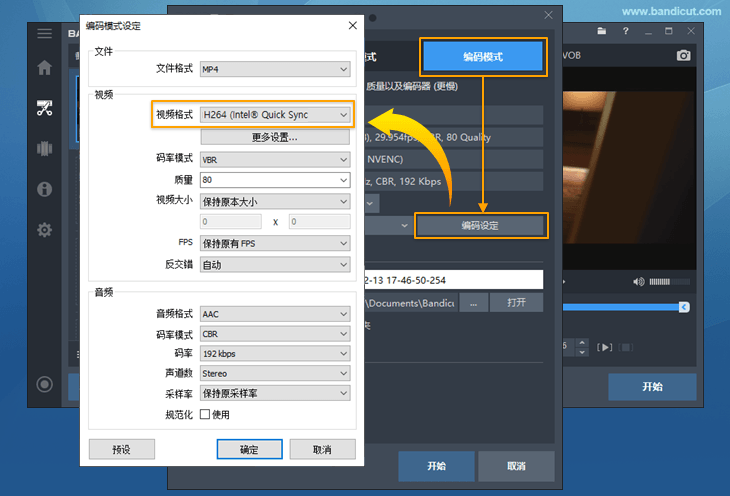Open the Split tool in sidebar
The height and width of the screenshot is (496, 730).
pyautogui.click(x=45, y=149)
